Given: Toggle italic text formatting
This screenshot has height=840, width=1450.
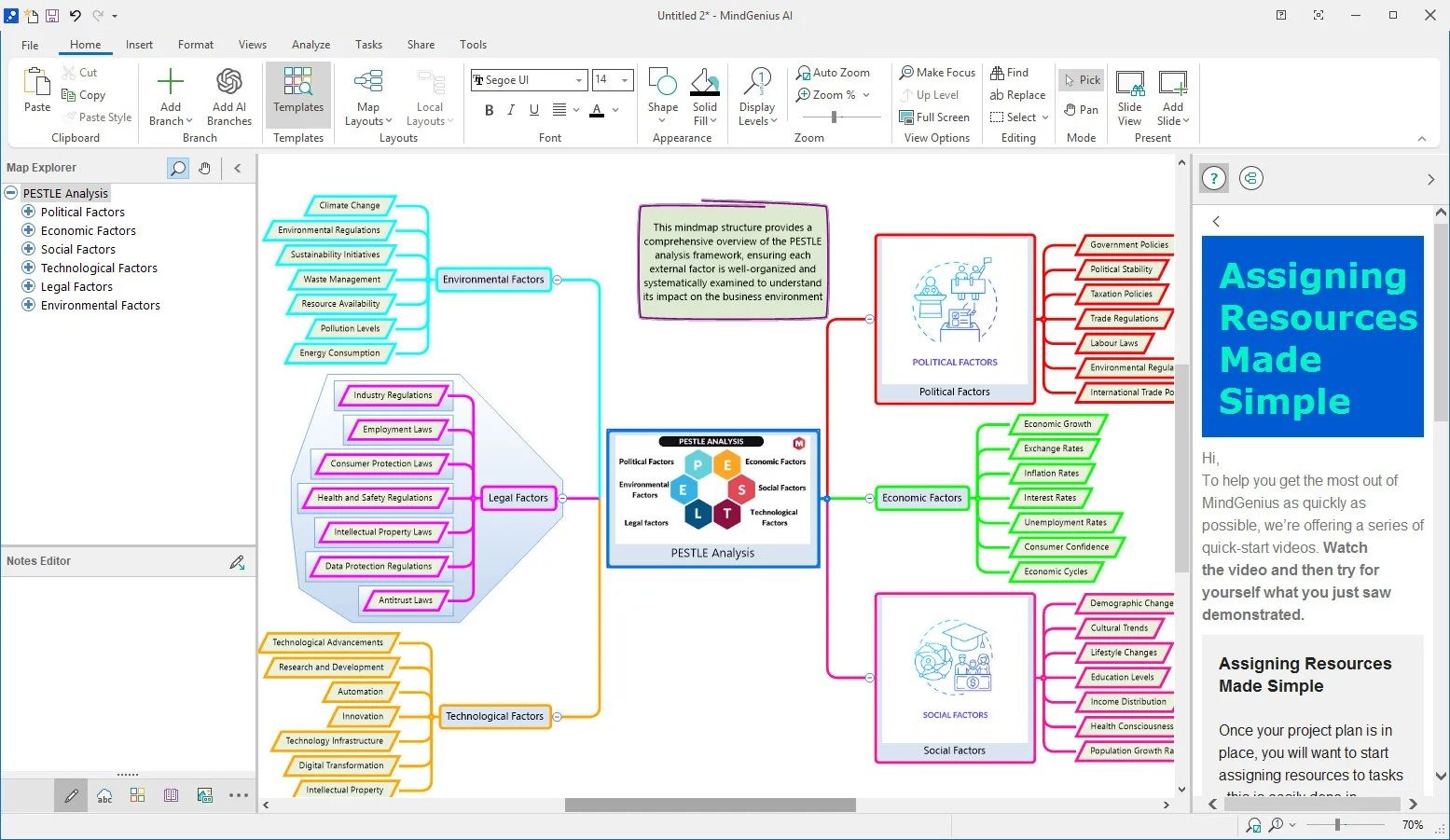Looking at the screenshot, I should 510,110.
